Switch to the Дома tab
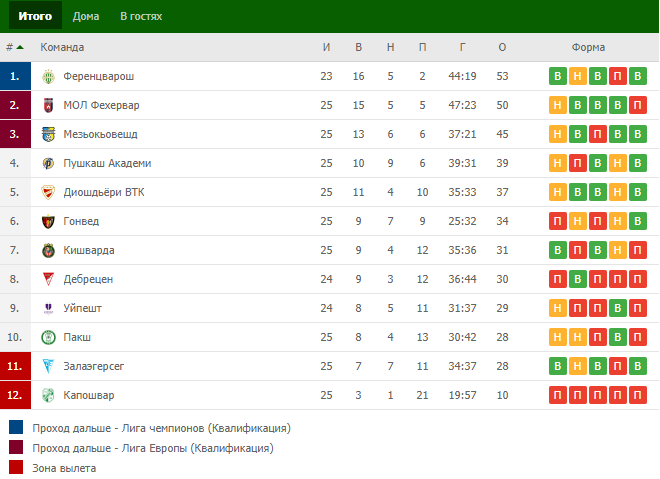 click(86, 17)
